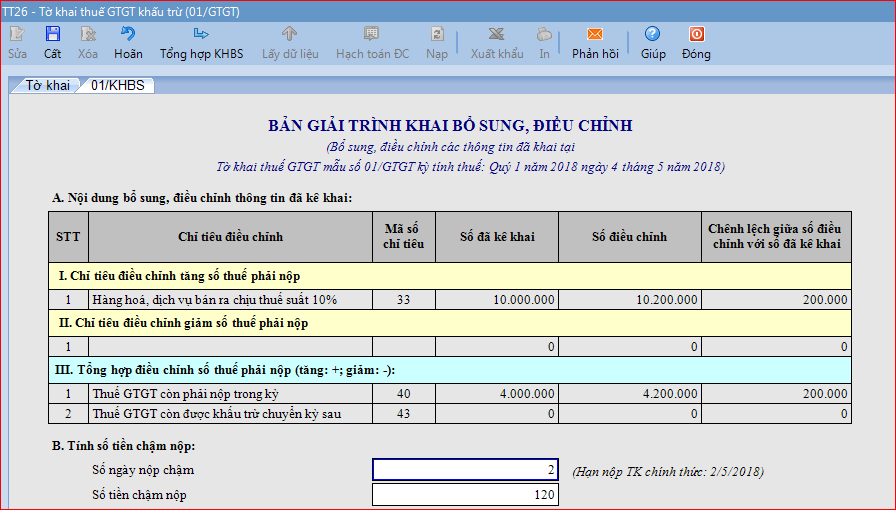Click 'Thuế GTGT còn phải nộp trong kỳ'
Image resolution: width=896 pixels, height=510 pixels.
click(x=230, y=394)
